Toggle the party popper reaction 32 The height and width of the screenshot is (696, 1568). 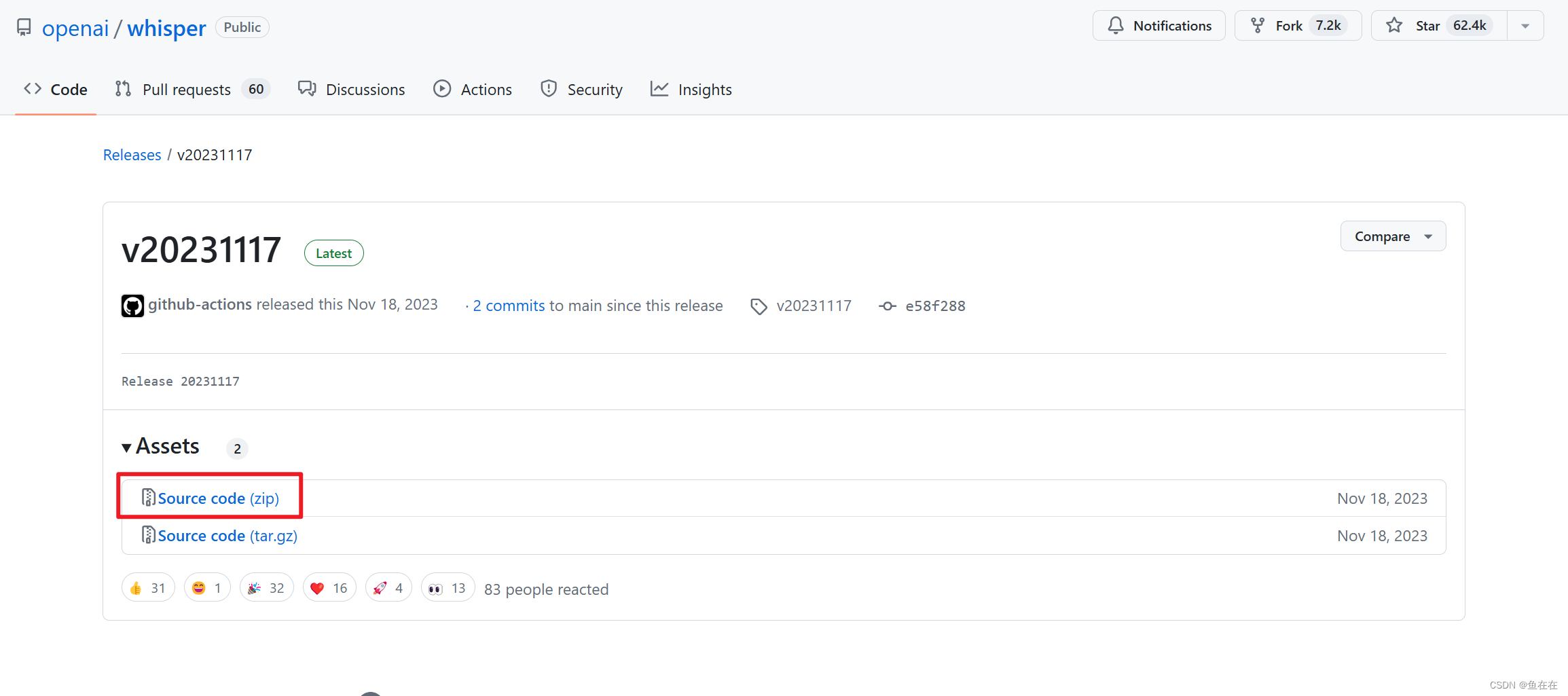(x=266, y=588)
